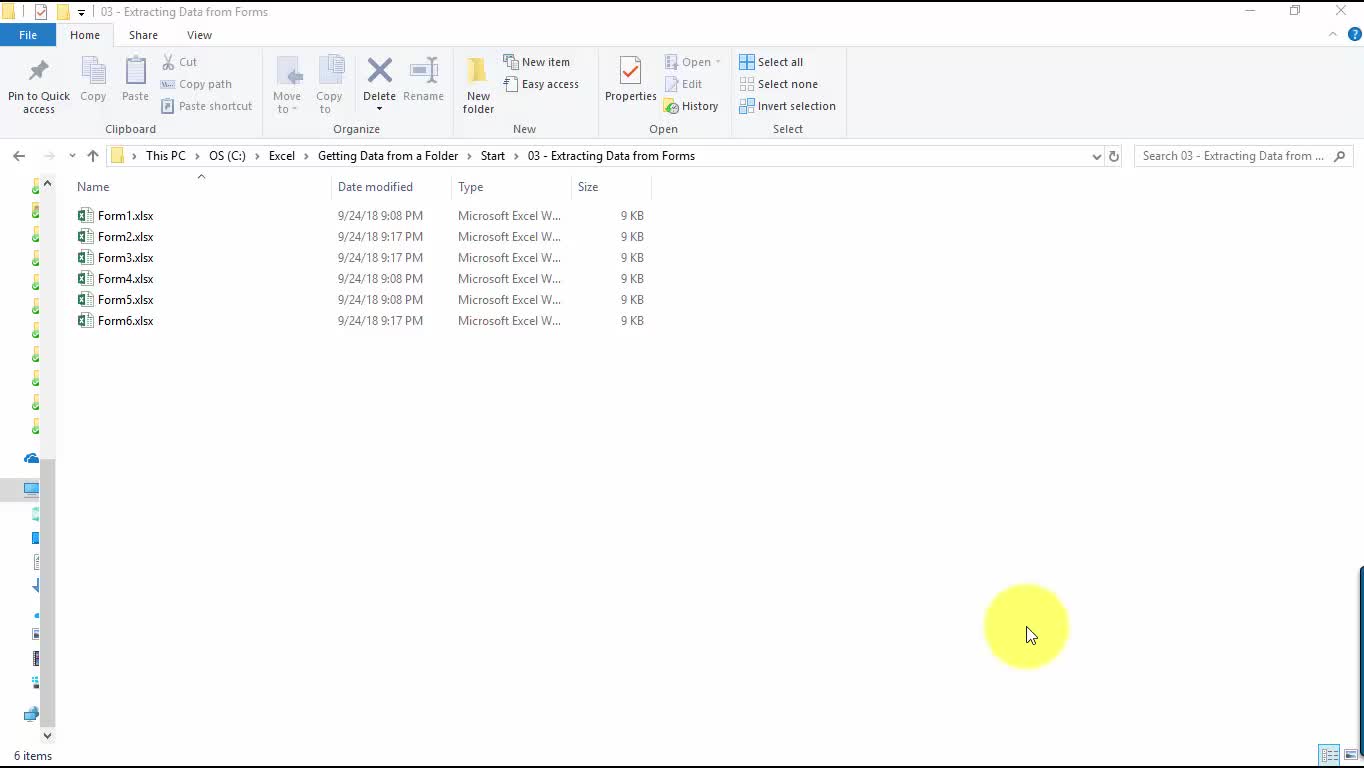
Task: Switch to large thumbnails view icon
Action: point(1350,756)
